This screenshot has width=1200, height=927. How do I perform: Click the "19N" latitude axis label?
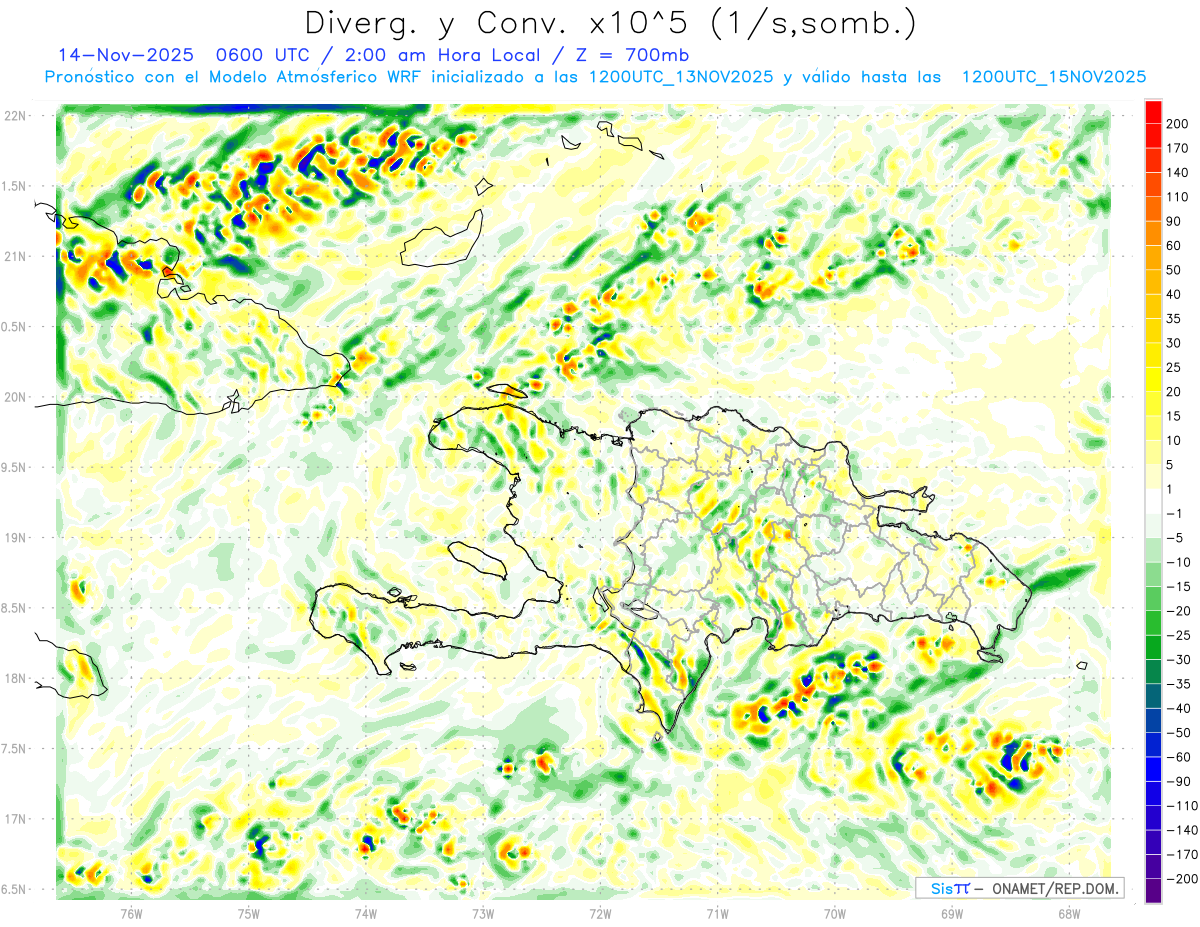[x=16, y=538]
